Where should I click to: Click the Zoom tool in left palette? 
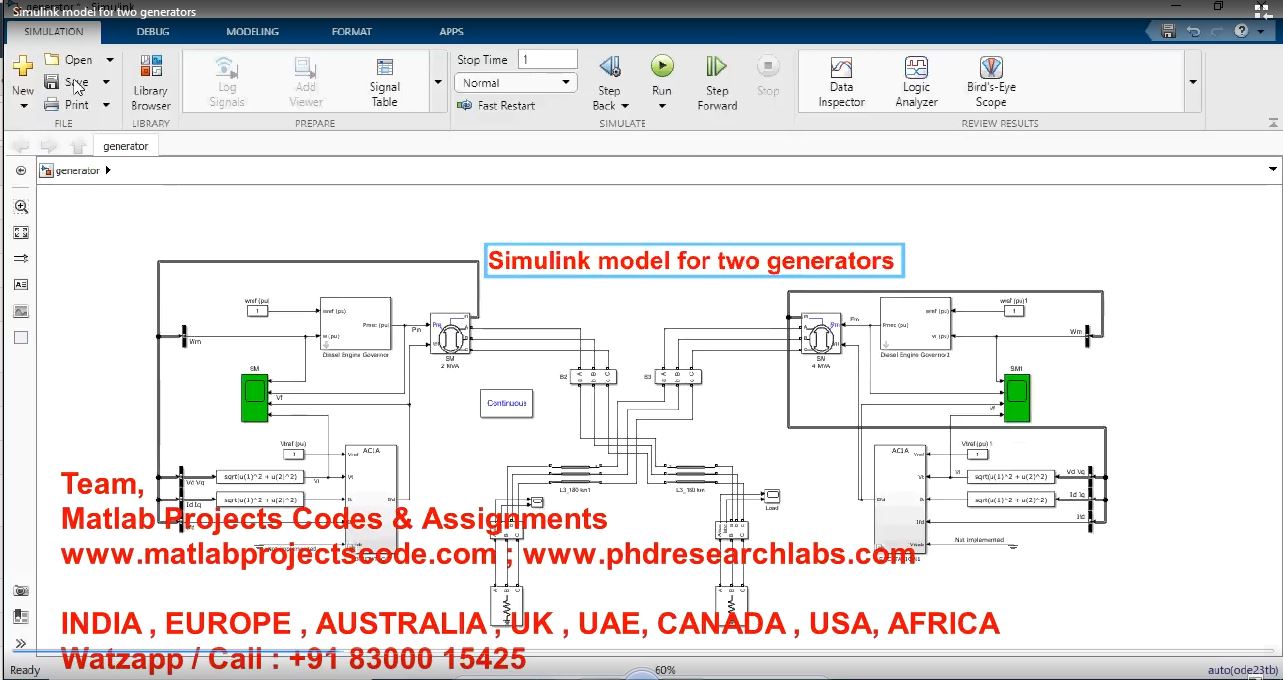click(21, 206)
